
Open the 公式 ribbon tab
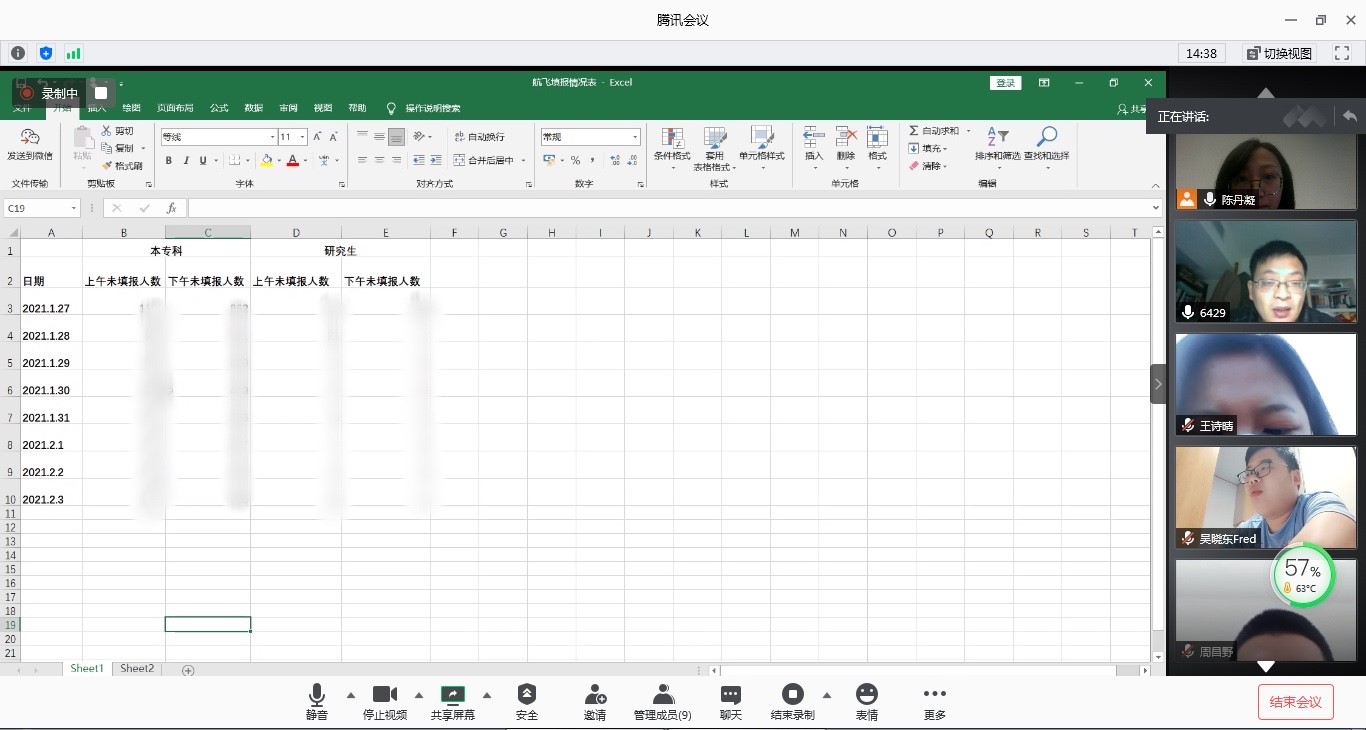pyautogui.click(x=219, y=108)
